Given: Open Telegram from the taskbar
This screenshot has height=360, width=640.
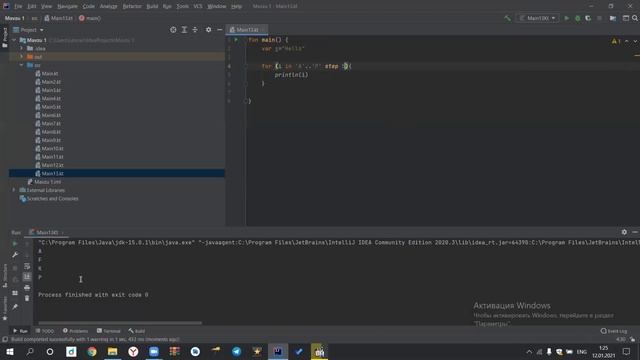Looking at the screenshot, I should [236, 351].
